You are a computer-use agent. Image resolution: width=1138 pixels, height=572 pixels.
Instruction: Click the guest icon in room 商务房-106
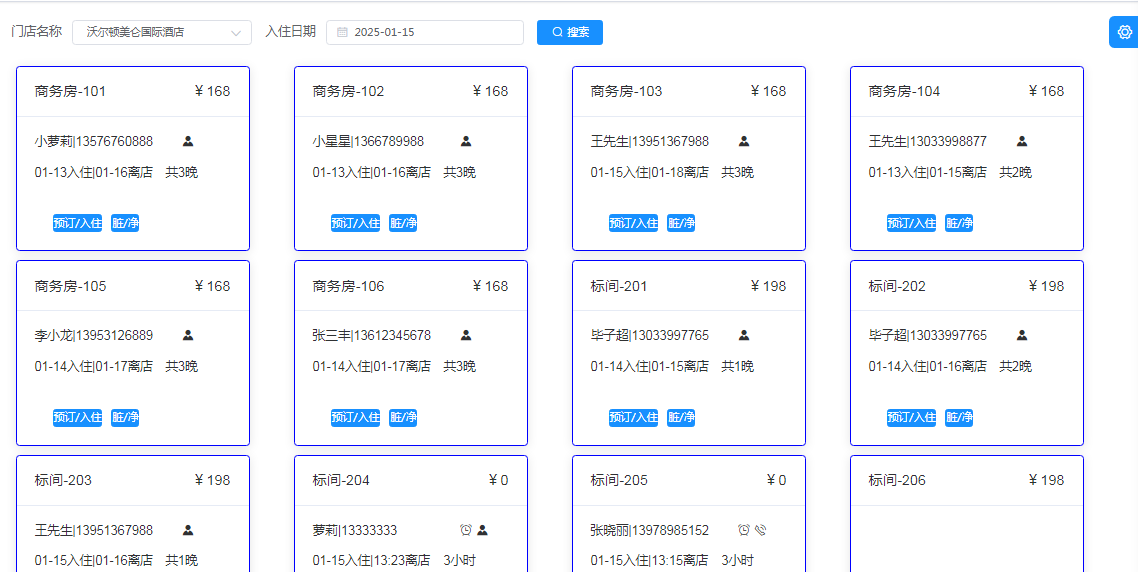tap(466, 336)
